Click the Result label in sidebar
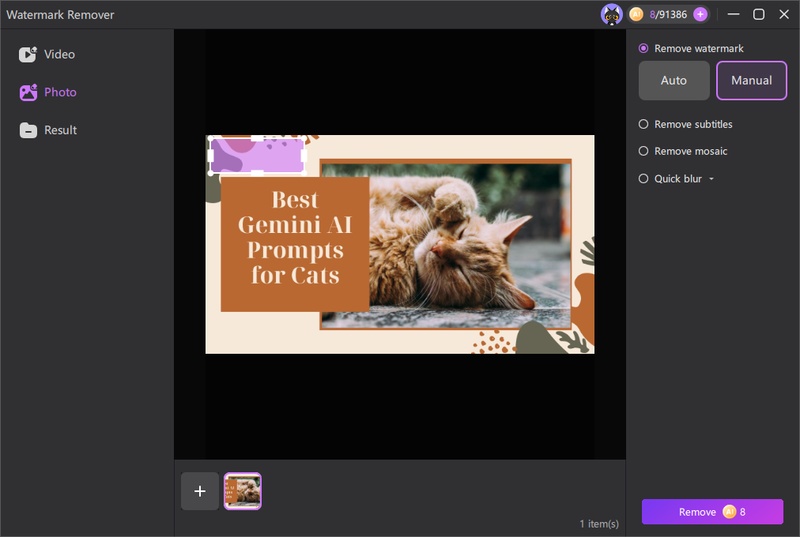Viewport: 800px width, 537px height. click(60, 130)
